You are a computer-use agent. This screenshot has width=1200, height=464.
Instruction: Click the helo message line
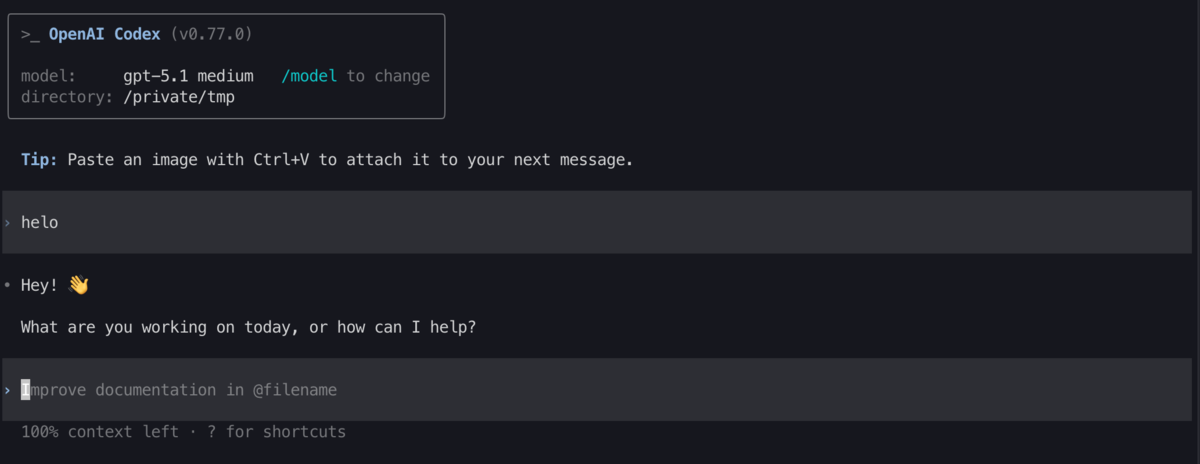click(597, 222)
